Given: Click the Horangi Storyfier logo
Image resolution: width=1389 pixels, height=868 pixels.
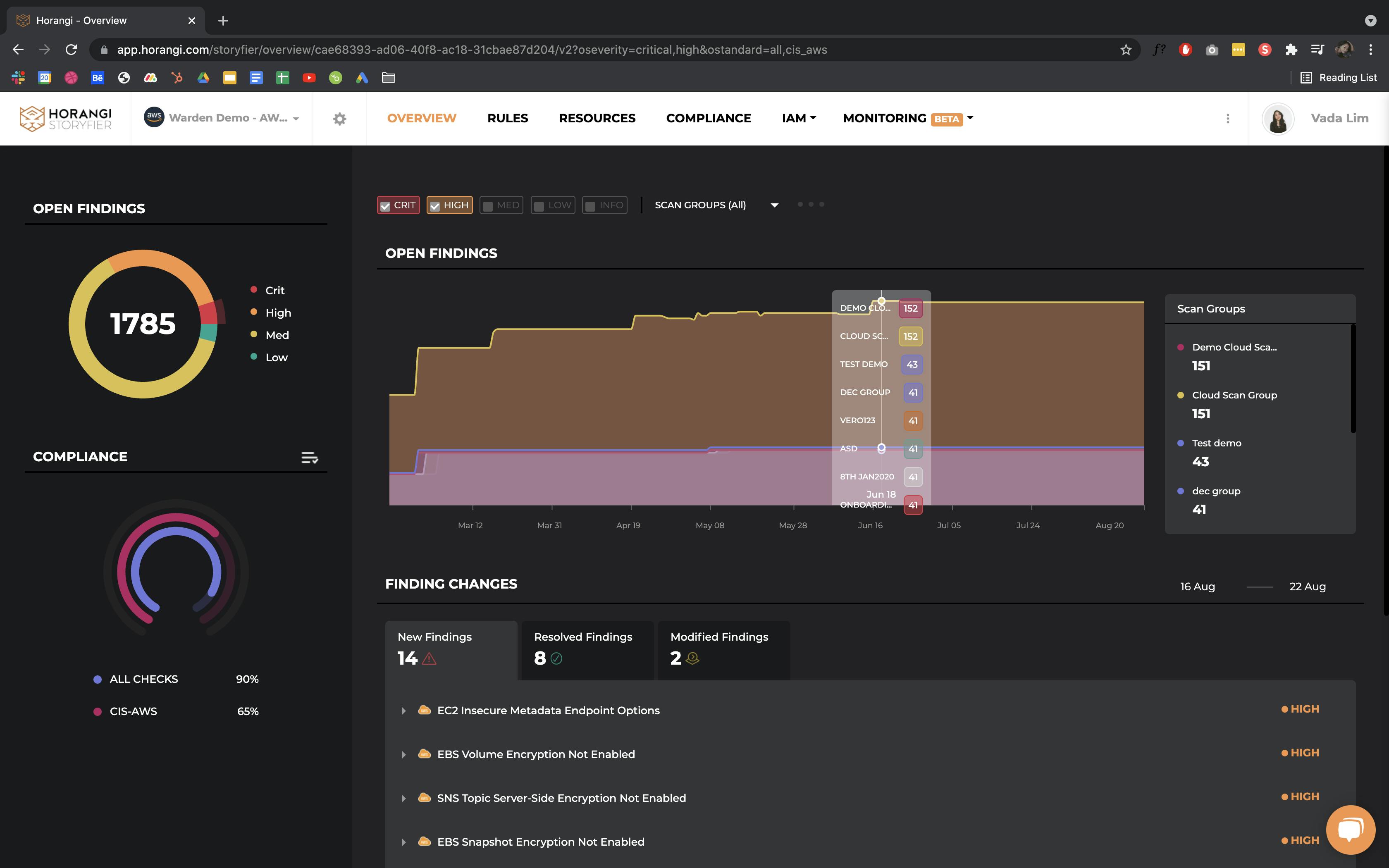Looking at the screenshot, I should click(x=65, y=118).
